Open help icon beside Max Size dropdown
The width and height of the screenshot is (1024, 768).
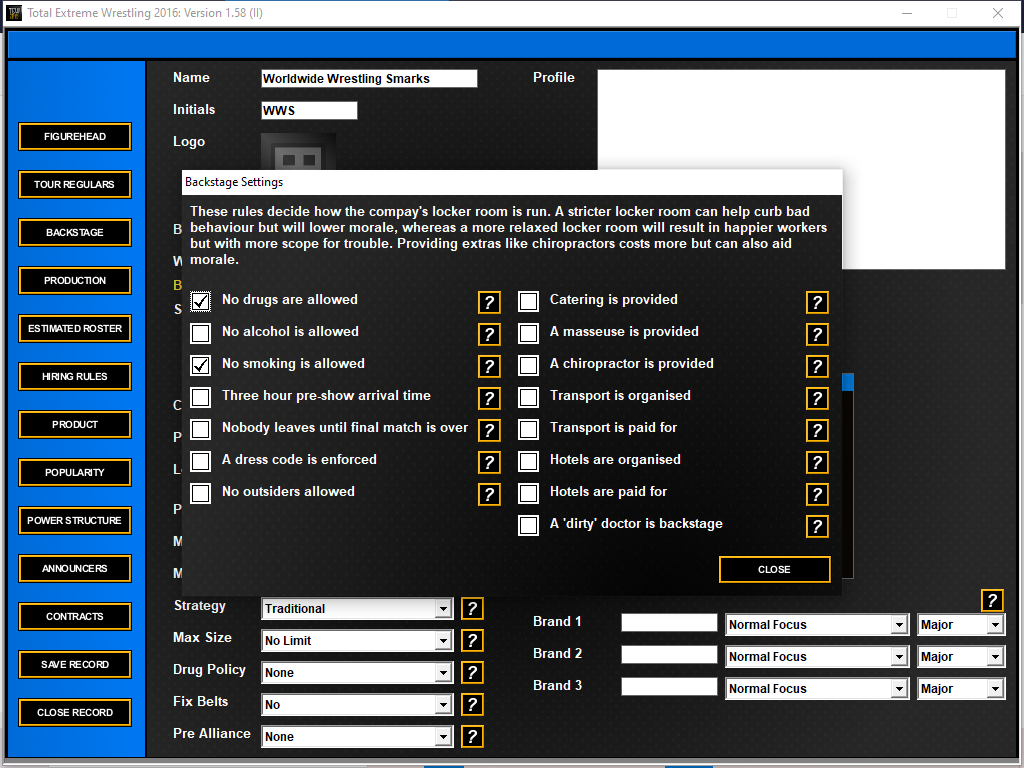pos(472,641)
